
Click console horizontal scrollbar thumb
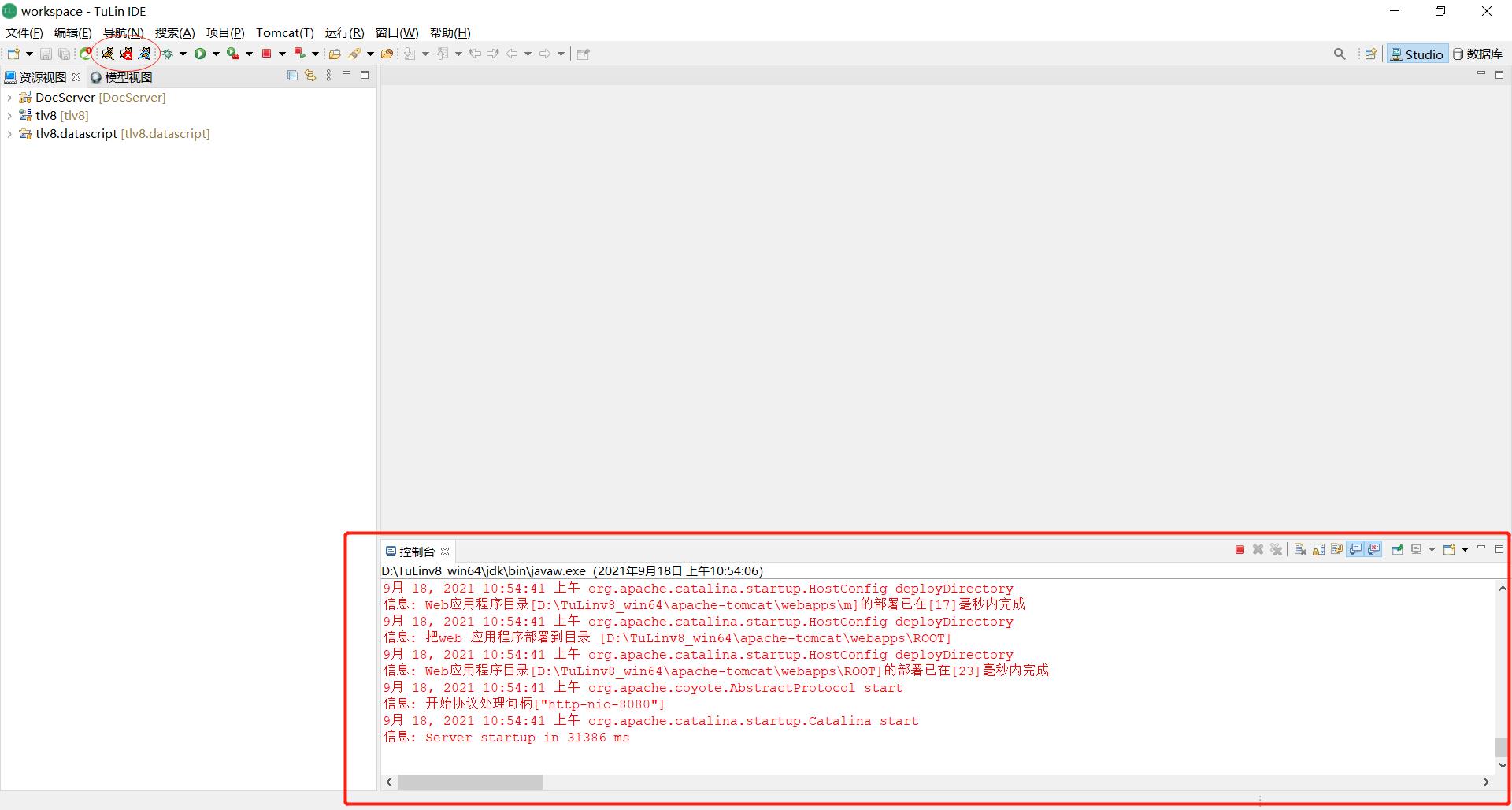pyautogui.click(x=470, y=782)
